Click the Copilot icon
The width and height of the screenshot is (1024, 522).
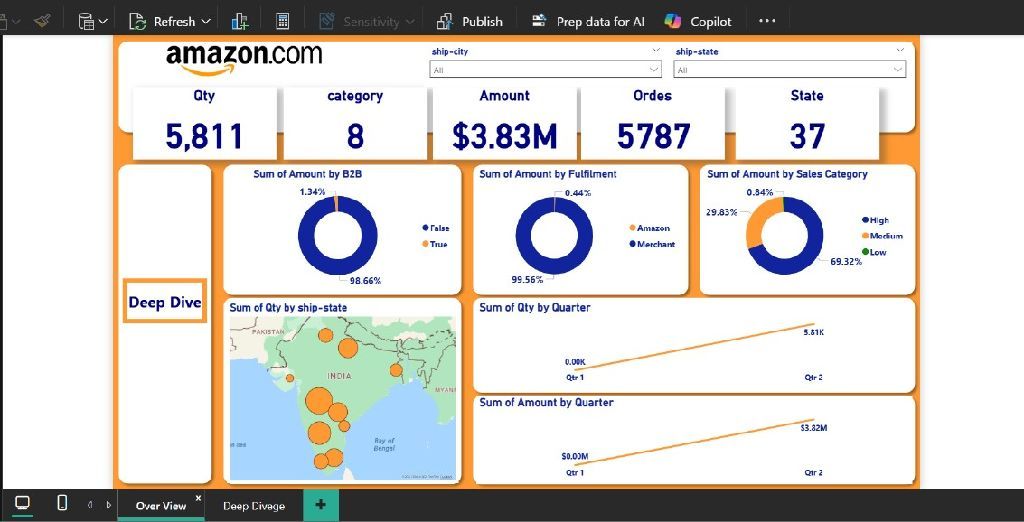pos(673,21)
